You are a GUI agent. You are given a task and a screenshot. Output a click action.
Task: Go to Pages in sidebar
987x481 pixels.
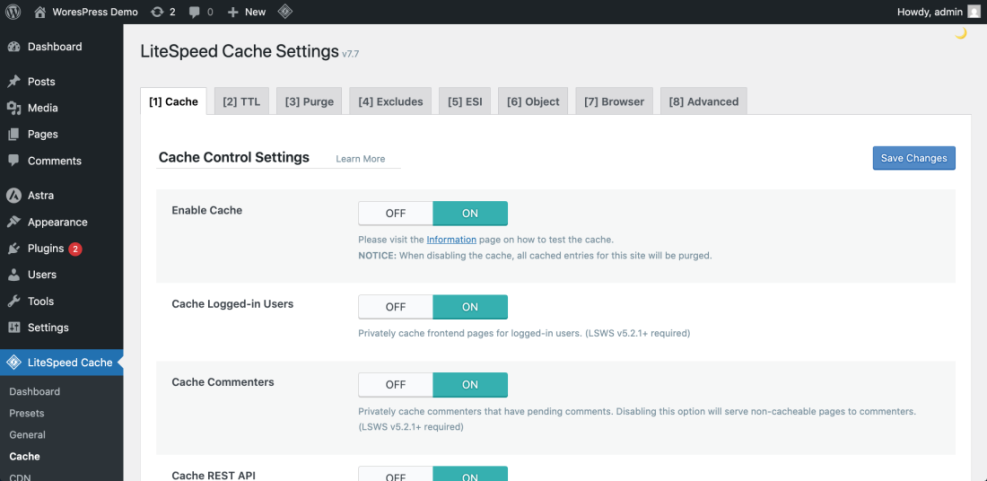click(43, 134)
